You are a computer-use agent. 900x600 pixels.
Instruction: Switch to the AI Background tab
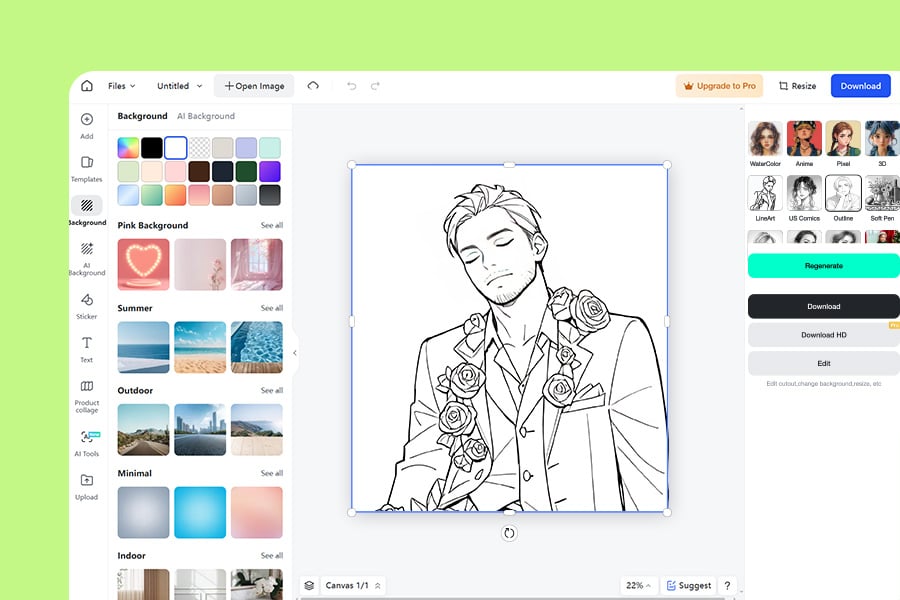pos(206,116)
